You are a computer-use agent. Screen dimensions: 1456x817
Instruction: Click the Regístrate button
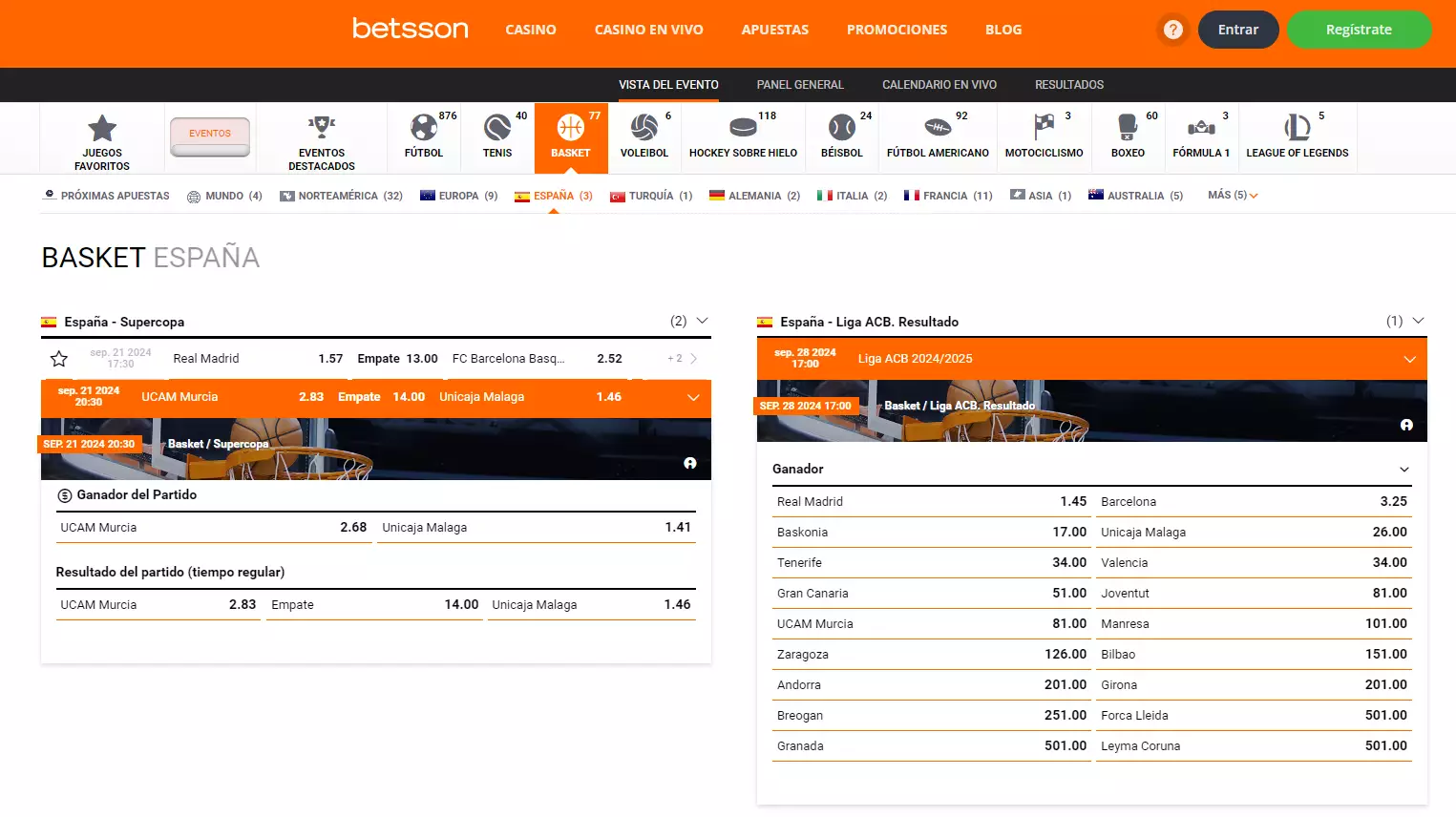[1359, 30]
